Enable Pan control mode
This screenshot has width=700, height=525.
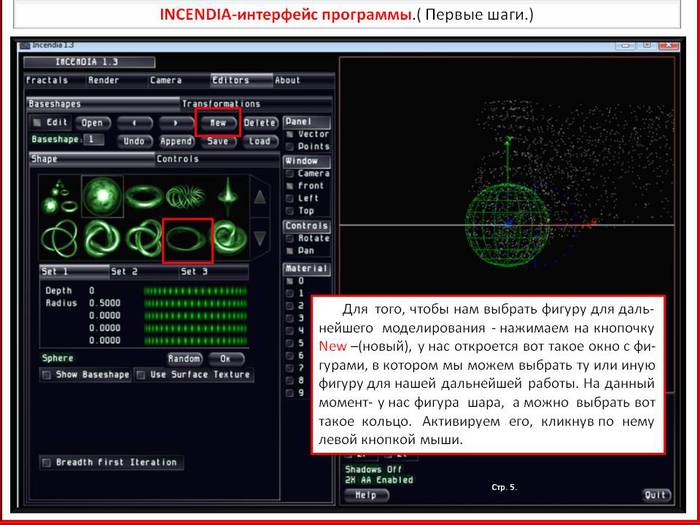(x=290, y=251)
